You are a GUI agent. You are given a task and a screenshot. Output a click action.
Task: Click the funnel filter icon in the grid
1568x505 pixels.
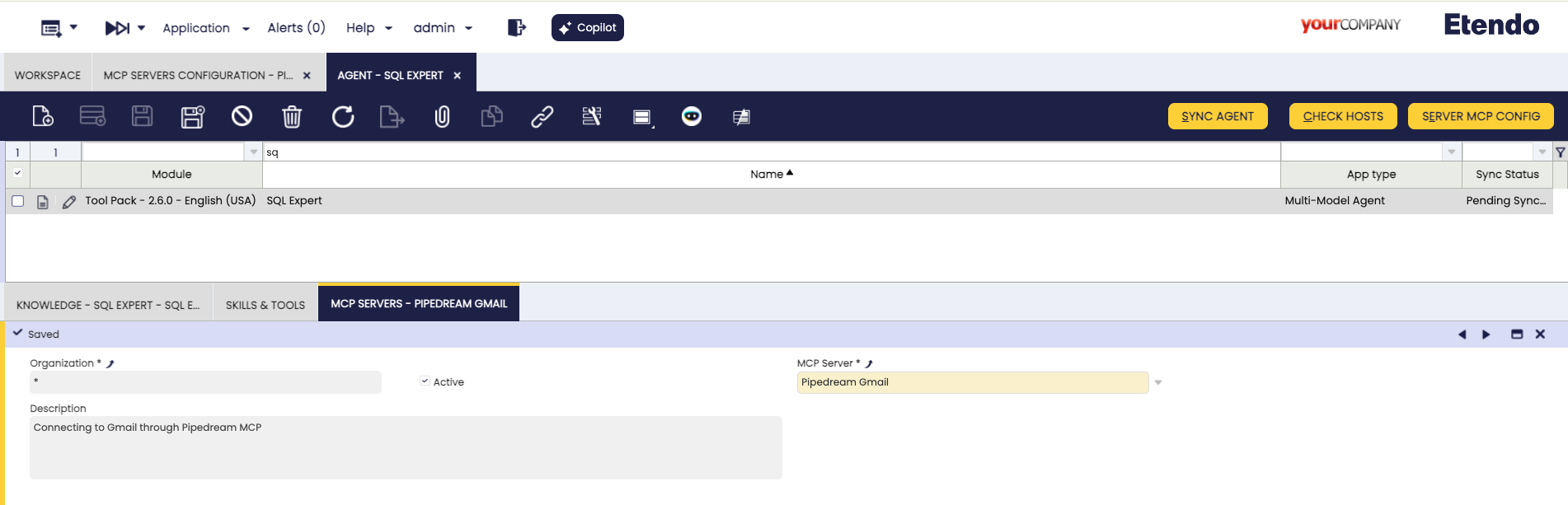[x=1560, y=152]
